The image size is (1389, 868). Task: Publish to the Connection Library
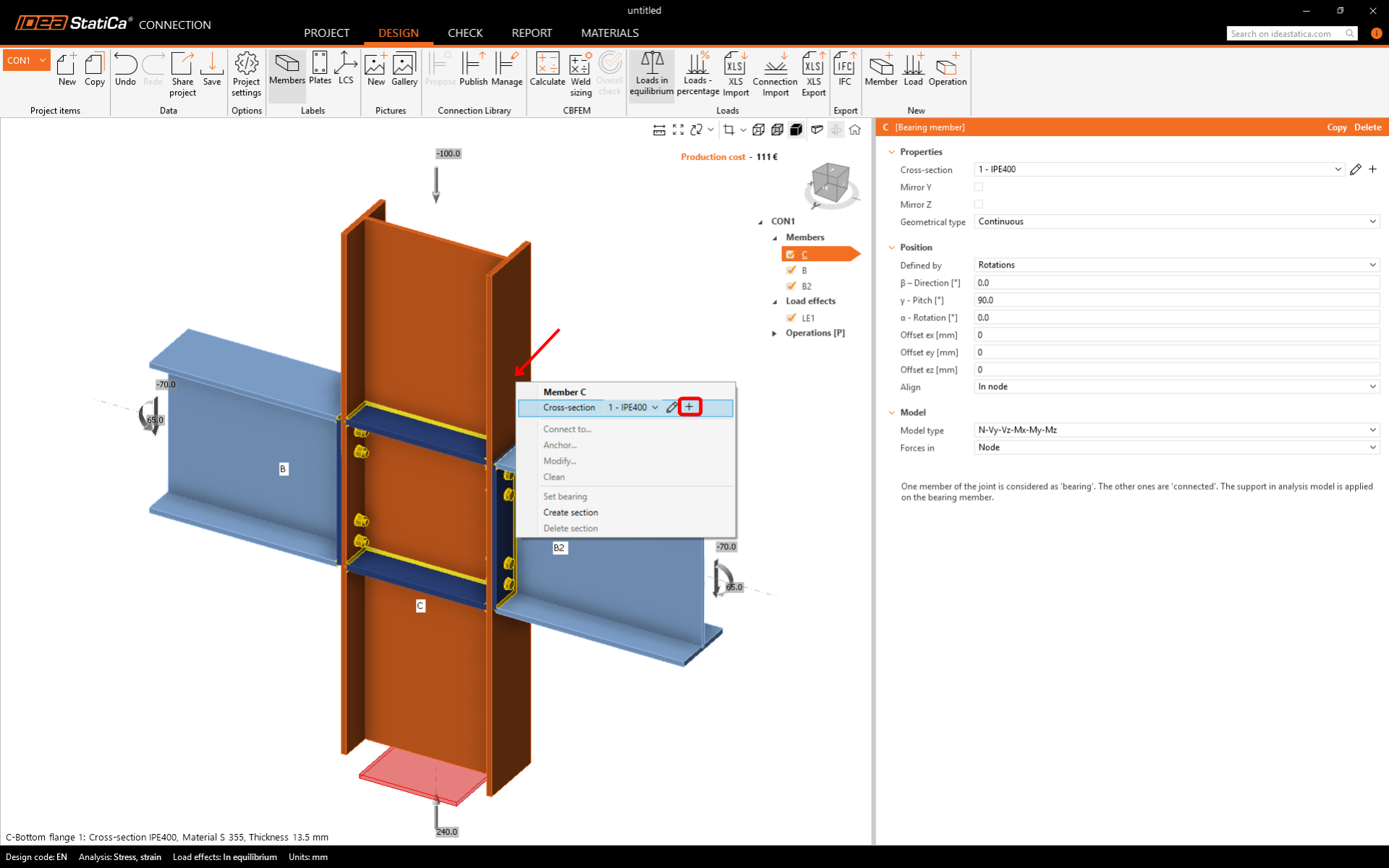[473, 69]
